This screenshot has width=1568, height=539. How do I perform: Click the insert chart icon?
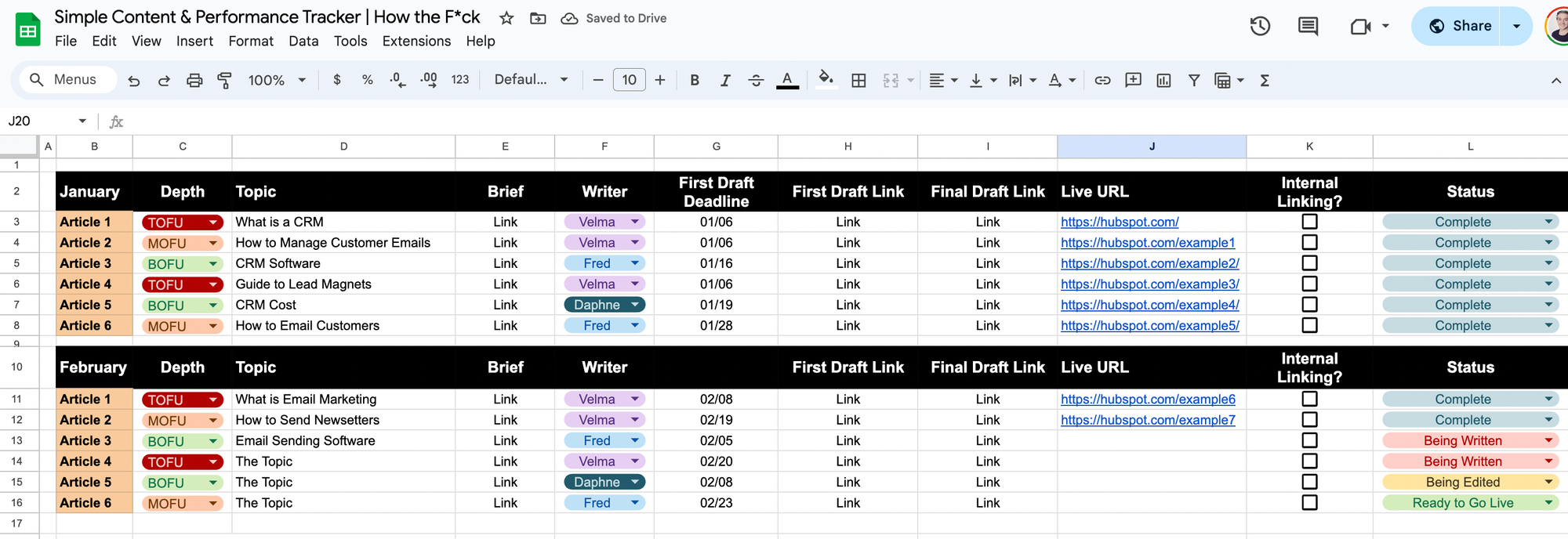(1163, 80)
